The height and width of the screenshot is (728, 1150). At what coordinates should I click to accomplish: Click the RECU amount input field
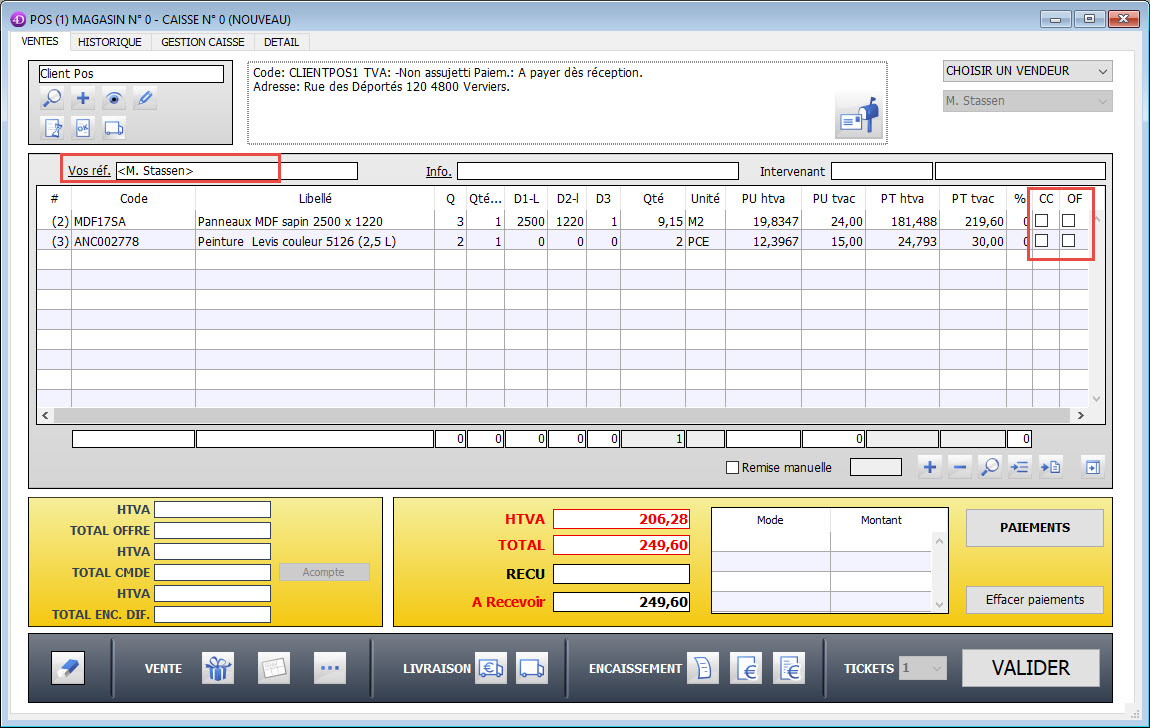click(621, 574)
